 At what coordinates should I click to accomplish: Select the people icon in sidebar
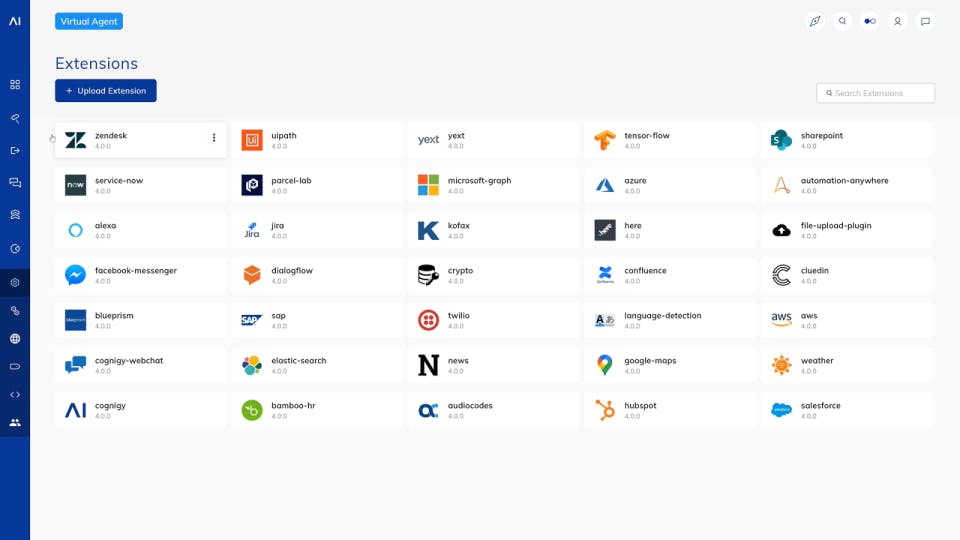pos(15,422)
